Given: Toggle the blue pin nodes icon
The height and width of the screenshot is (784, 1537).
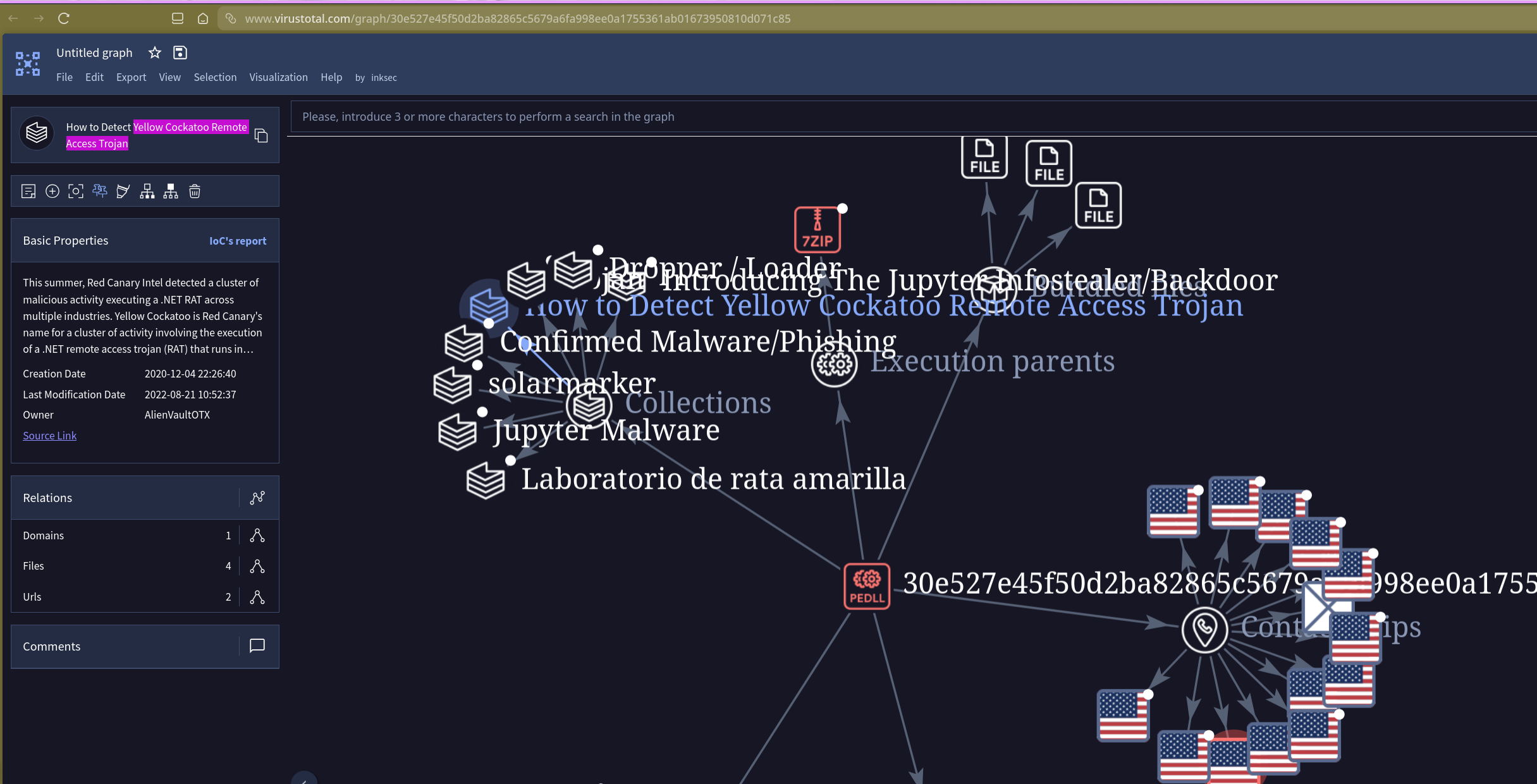Looking at the screenshot, I should [x=100, y=192].
